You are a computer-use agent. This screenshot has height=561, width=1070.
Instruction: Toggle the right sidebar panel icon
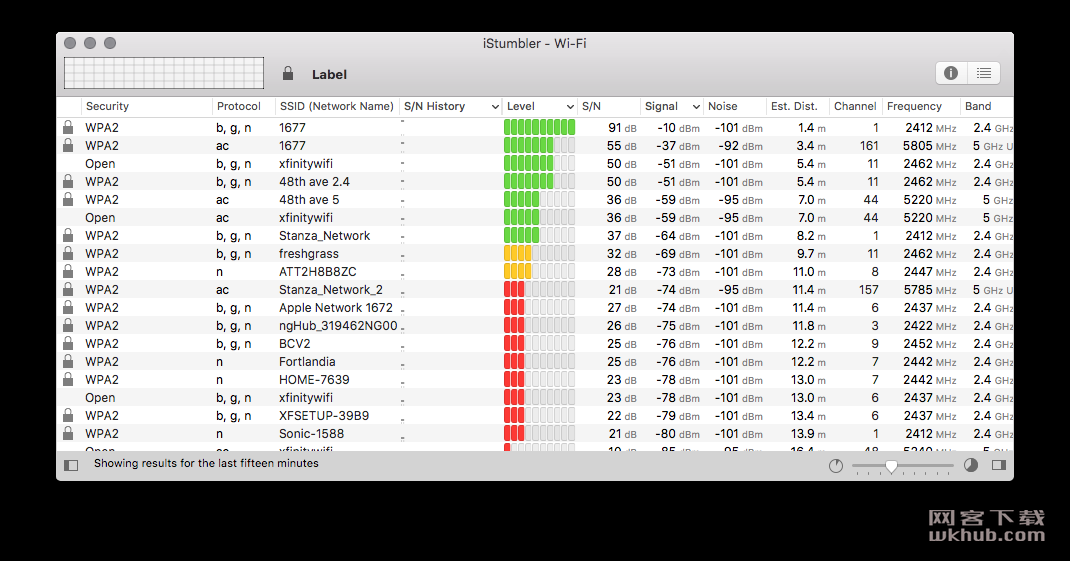[x=999, y=465]
